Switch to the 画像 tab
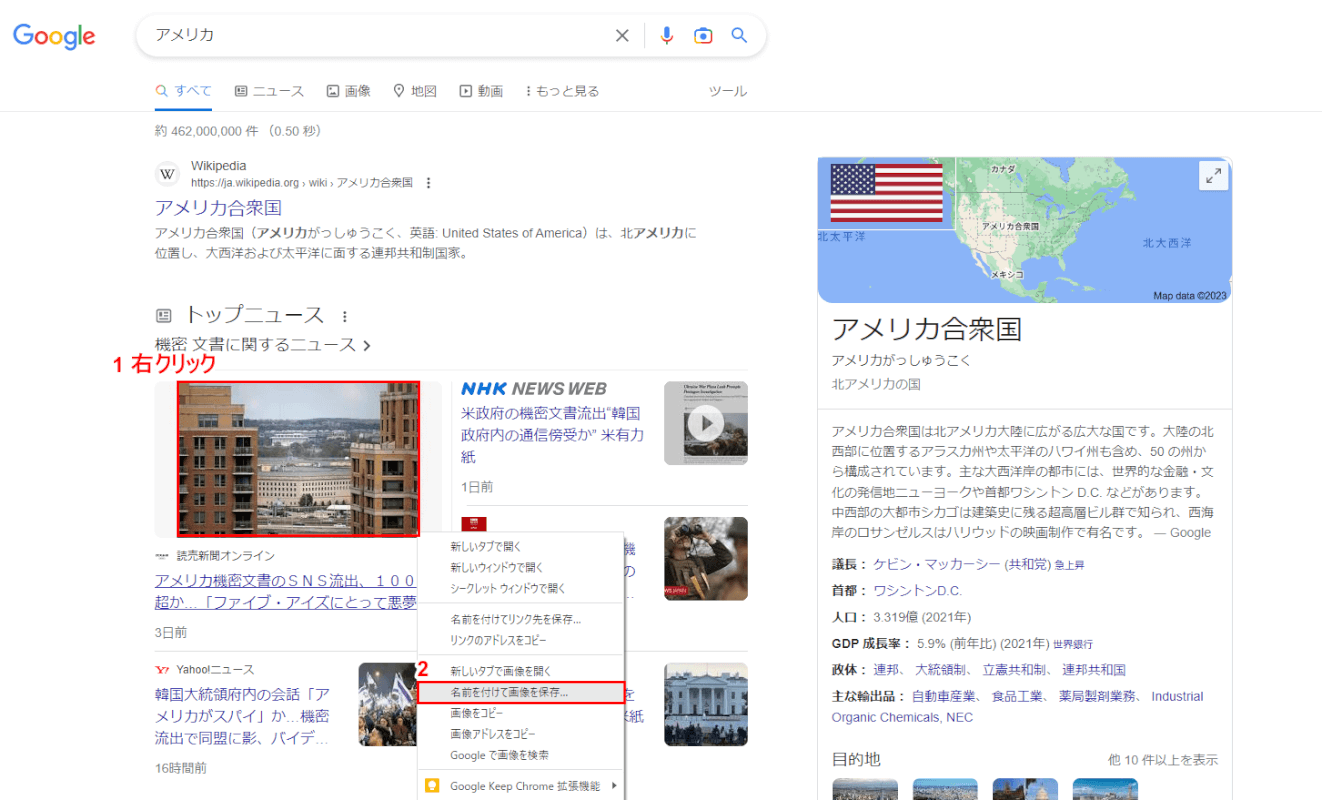 click(x=348, y=91)
